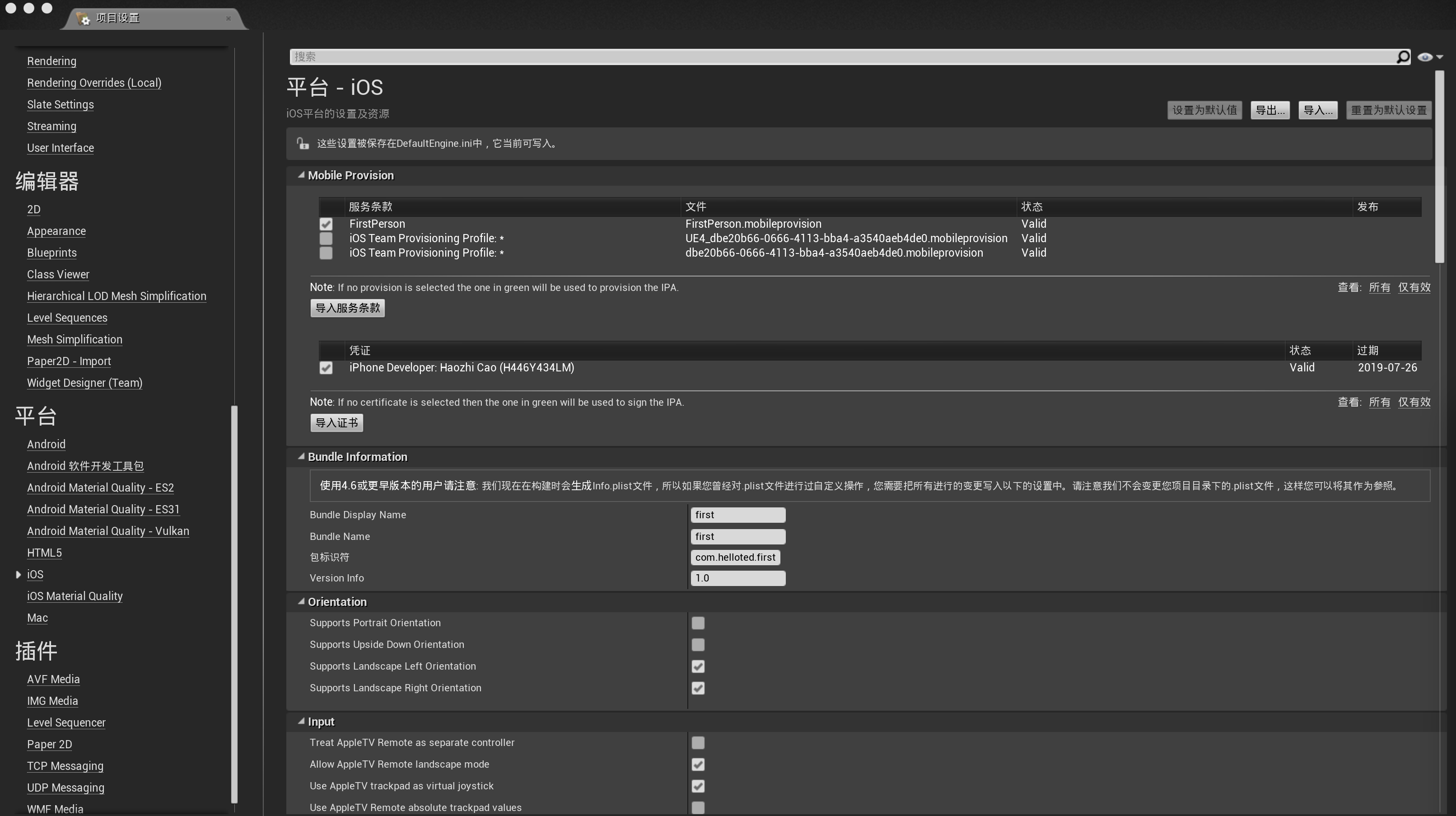This screenshot has width=1456, height=816.
Task: Collapse the Input section
Action: click(x=301, y=722)
